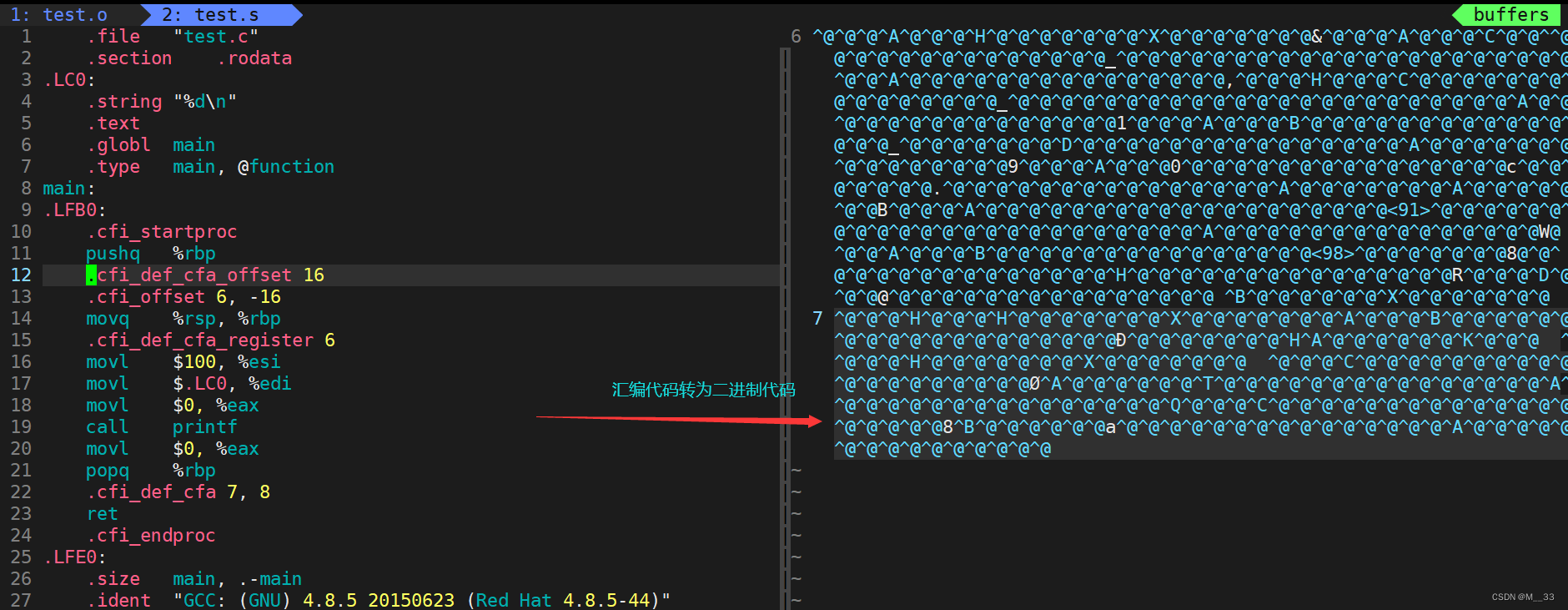Image resolution: width=1568 pixels, height=610 pixels.
Task: Click the text '.file "test.c"' on line 1
Action: [x=173, y=37]
